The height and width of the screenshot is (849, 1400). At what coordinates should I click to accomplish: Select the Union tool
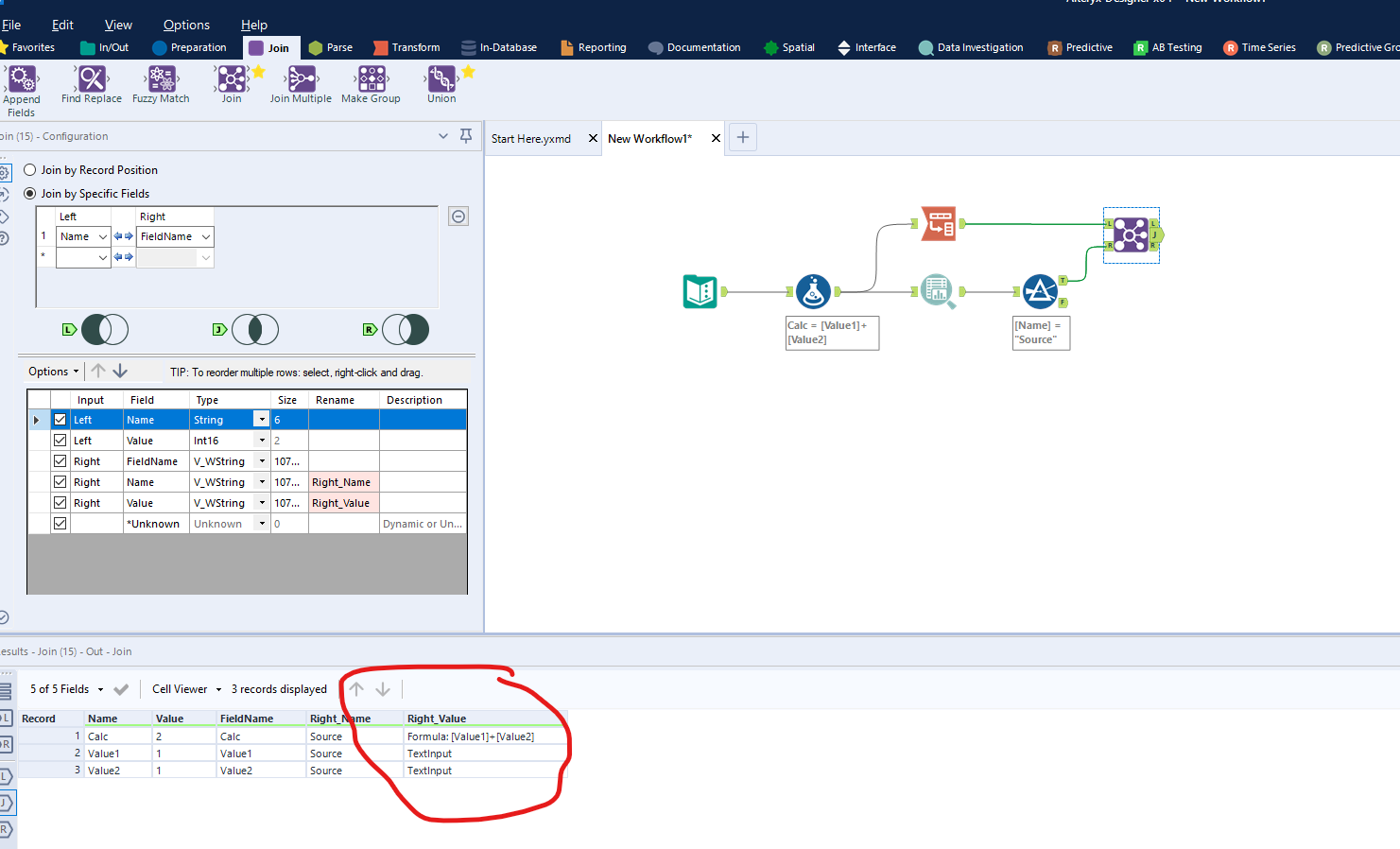[x=441, y=84]
